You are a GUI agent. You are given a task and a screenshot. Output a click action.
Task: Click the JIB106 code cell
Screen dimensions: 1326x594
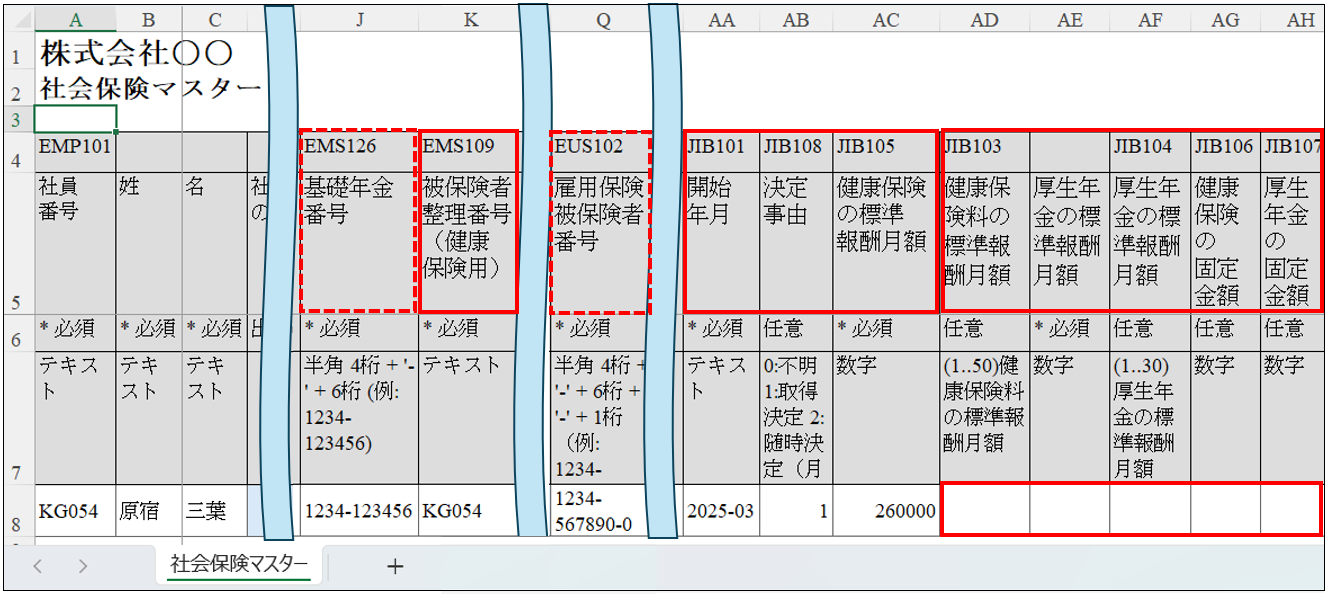tap(1223, 148)
